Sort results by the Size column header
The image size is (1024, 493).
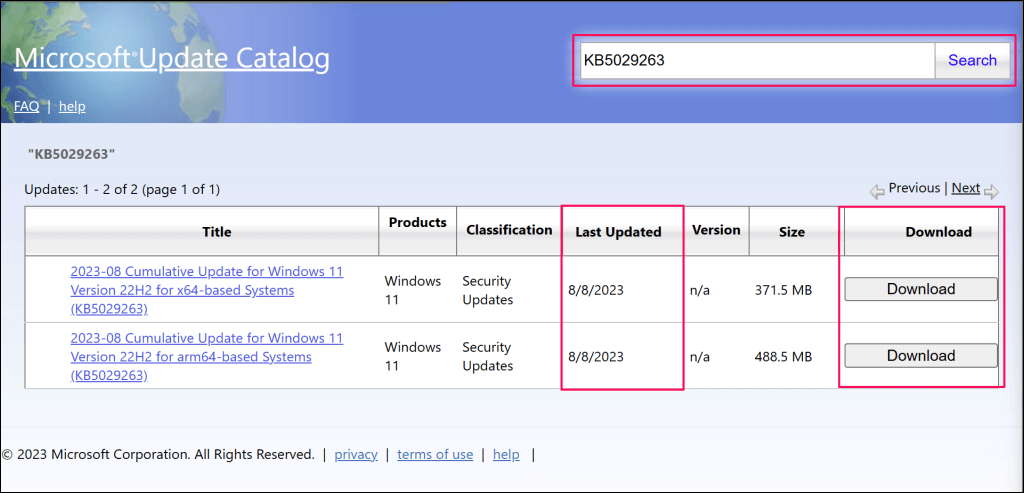click(x=791, y=232)
